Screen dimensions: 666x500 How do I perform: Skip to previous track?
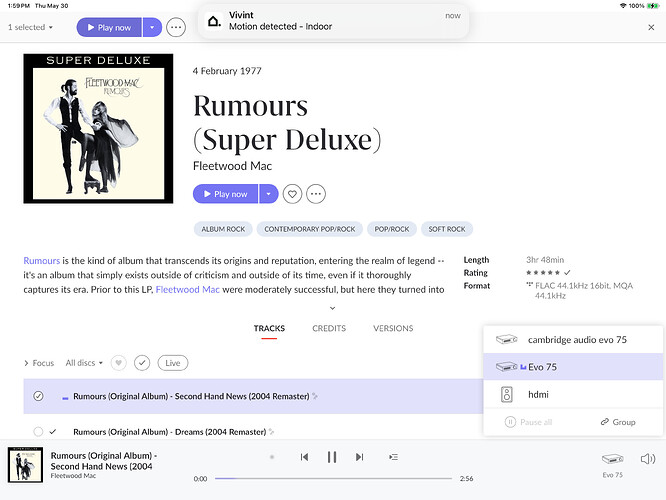pos(304,457)
